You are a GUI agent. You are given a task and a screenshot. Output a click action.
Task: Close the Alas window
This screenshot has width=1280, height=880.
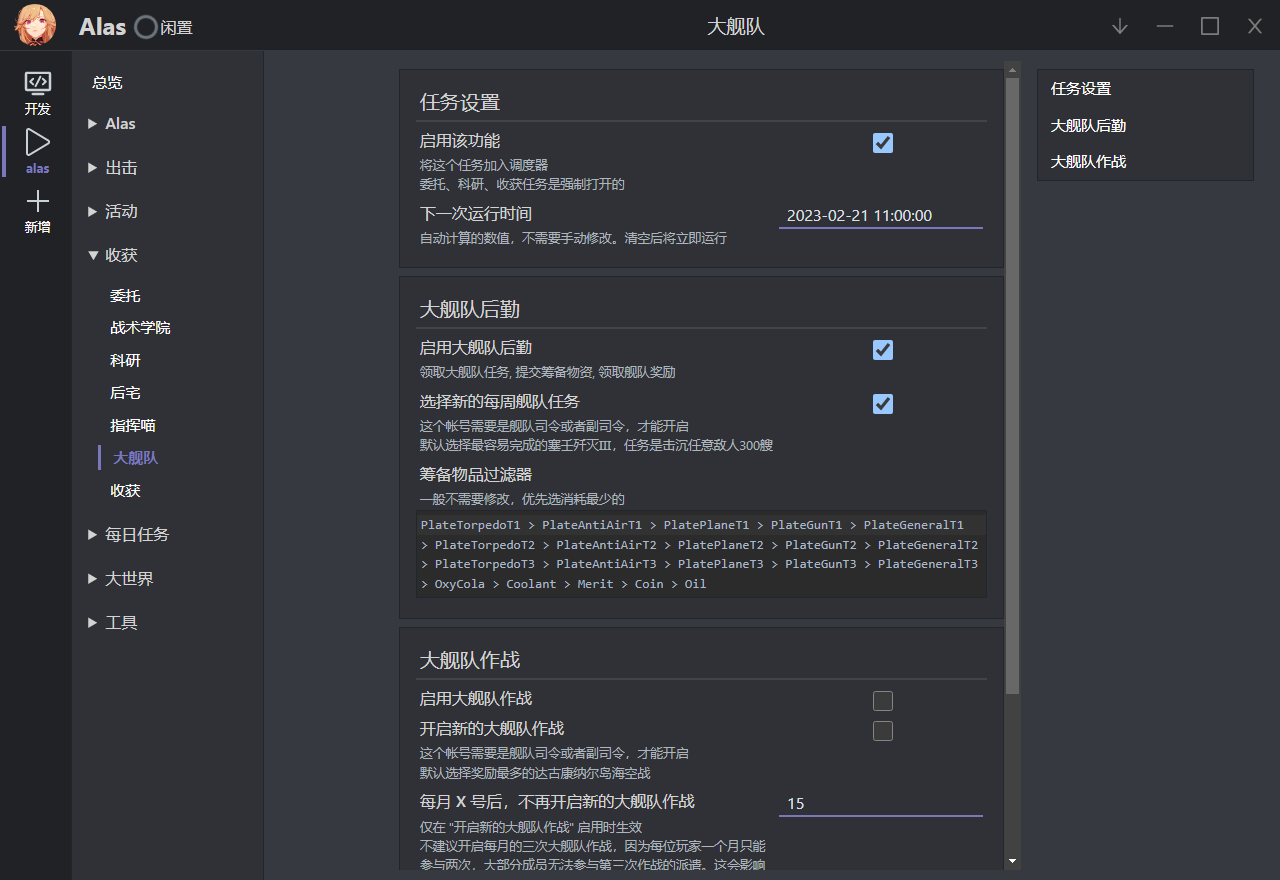tap(1255, 27)
